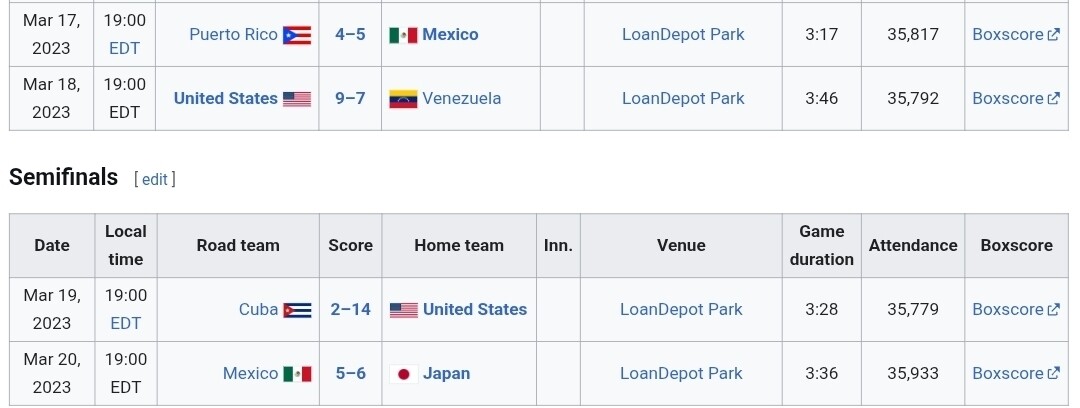
Task: Open Boxscore for the Cuba–United States game
Action: (1008, 309)
